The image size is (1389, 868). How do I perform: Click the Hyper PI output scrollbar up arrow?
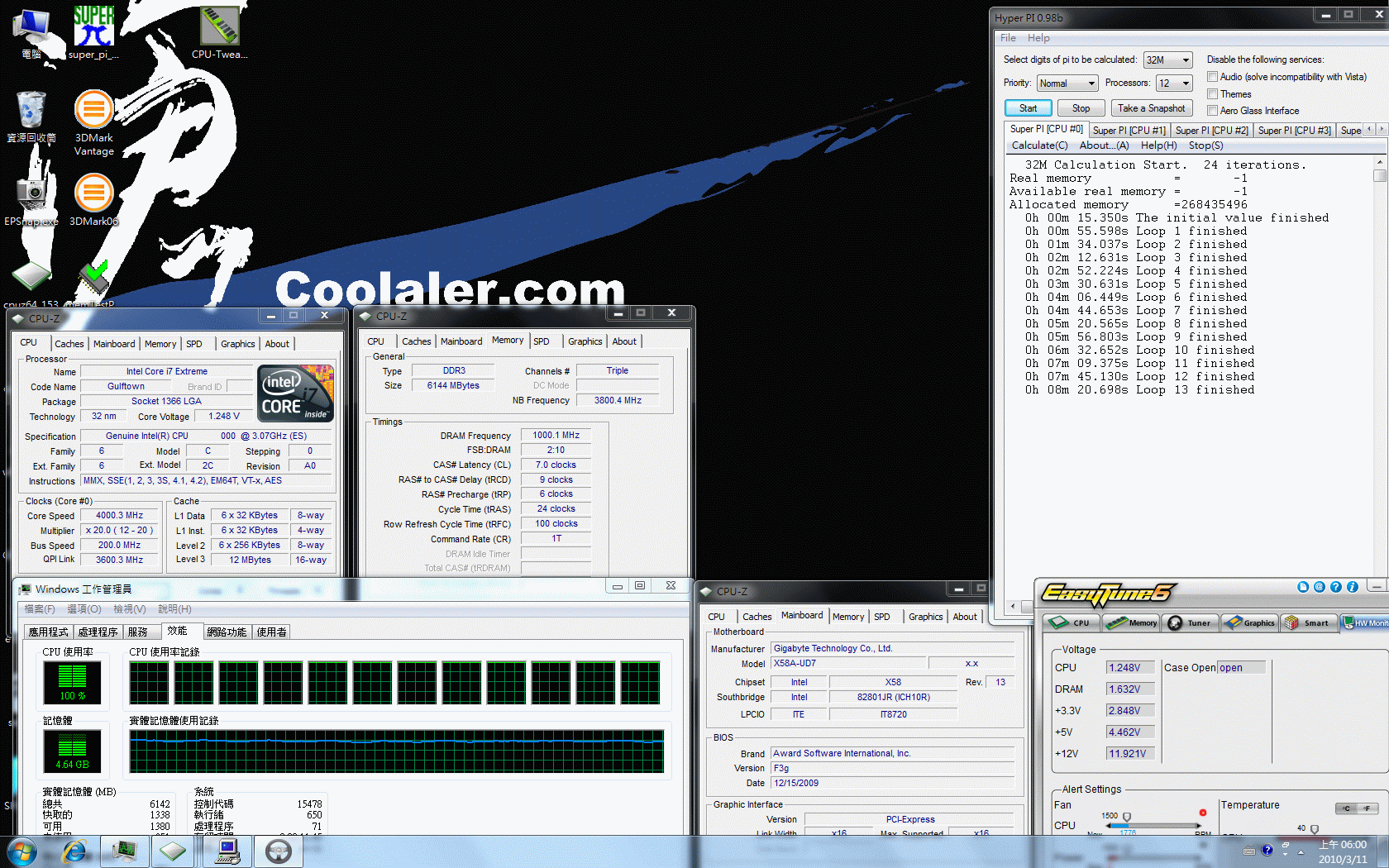(x=1379, y=163)
